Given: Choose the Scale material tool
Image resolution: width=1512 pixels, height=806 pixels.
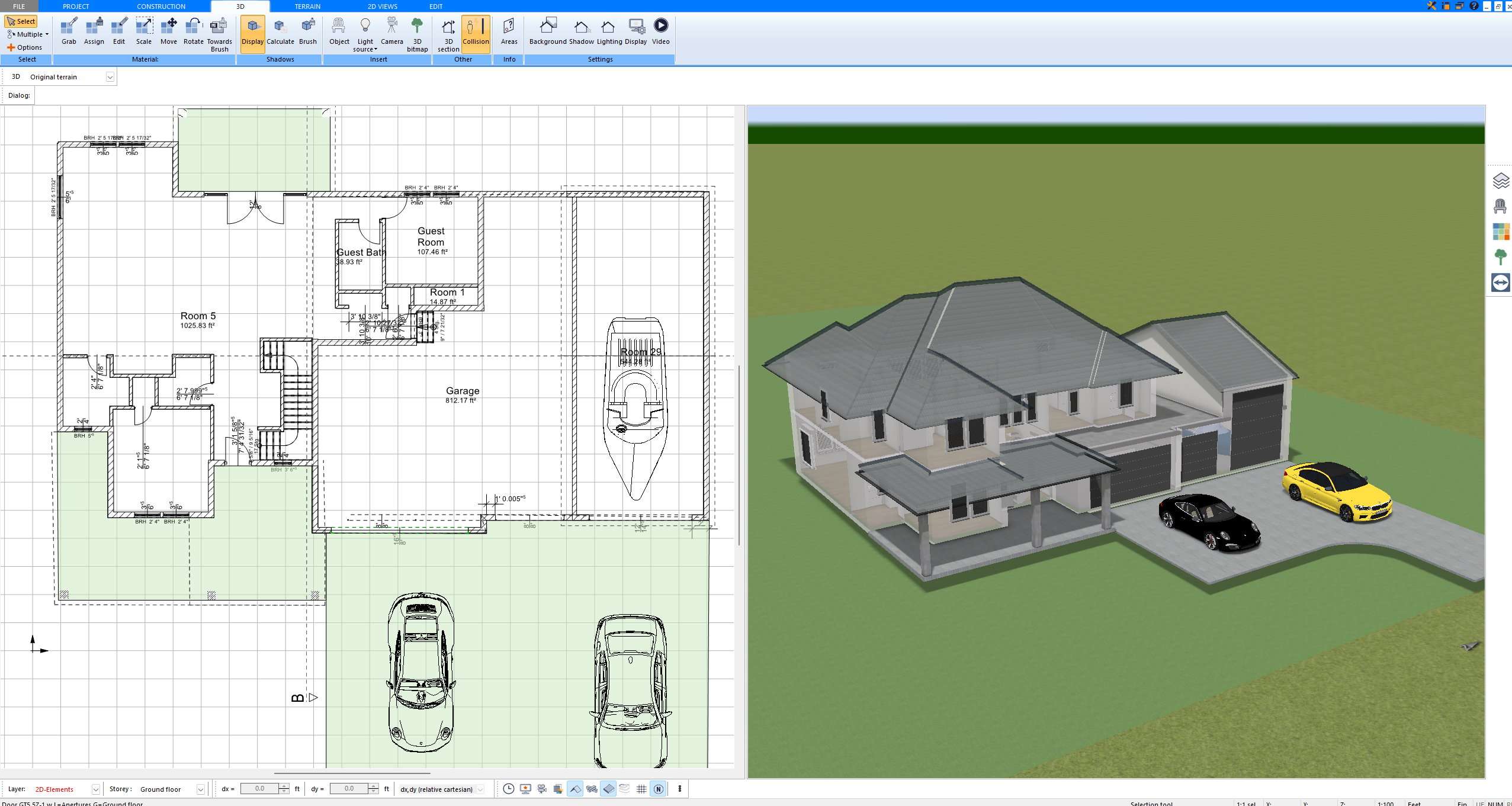Looking at the screenshot, I should (x=144, y=31).
